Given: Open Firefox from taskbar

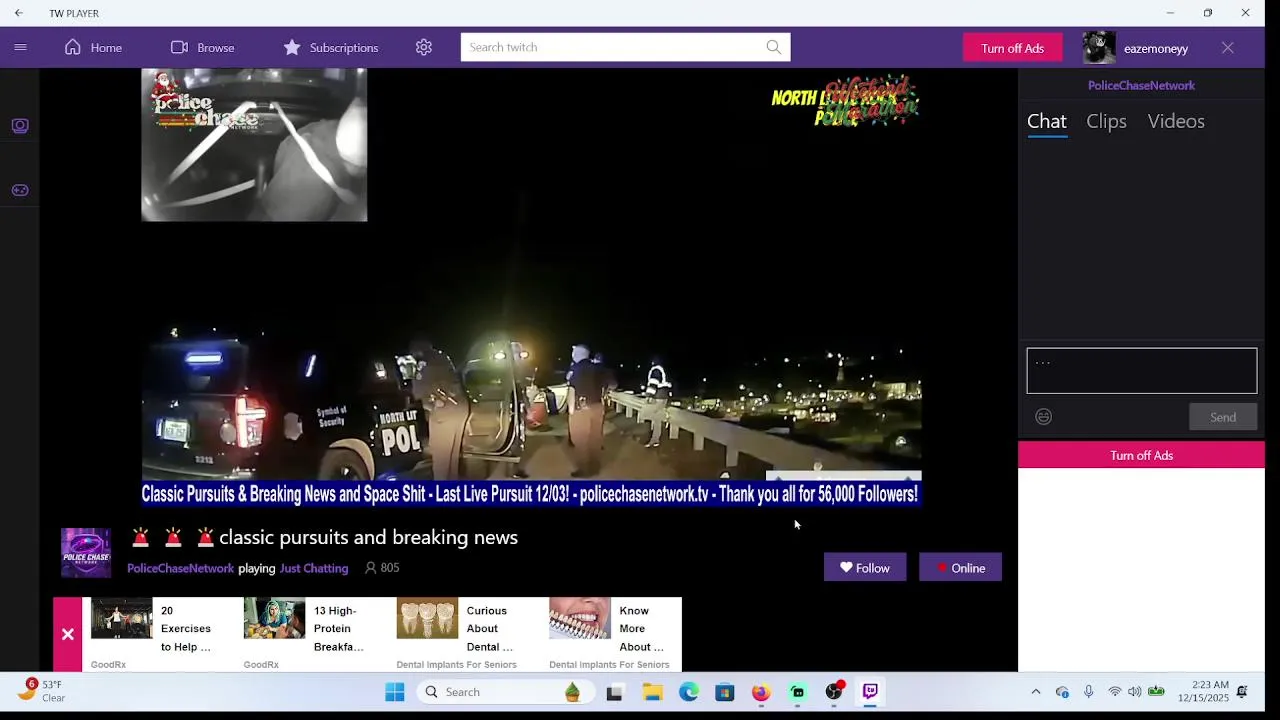Looking at the screenshot, I should (x=761, y=692).
